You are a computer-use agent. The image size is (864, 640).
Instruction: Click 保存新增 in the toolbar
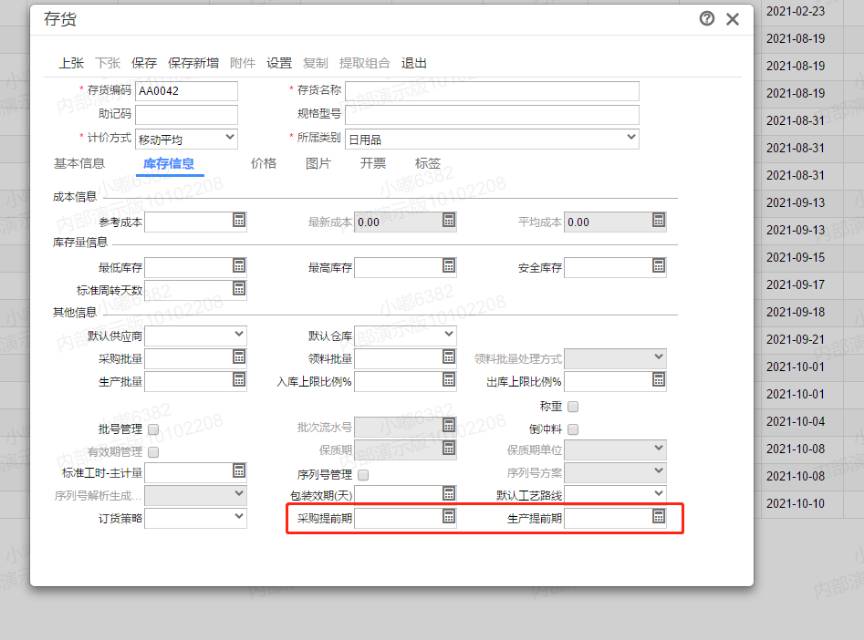(193, 63)
